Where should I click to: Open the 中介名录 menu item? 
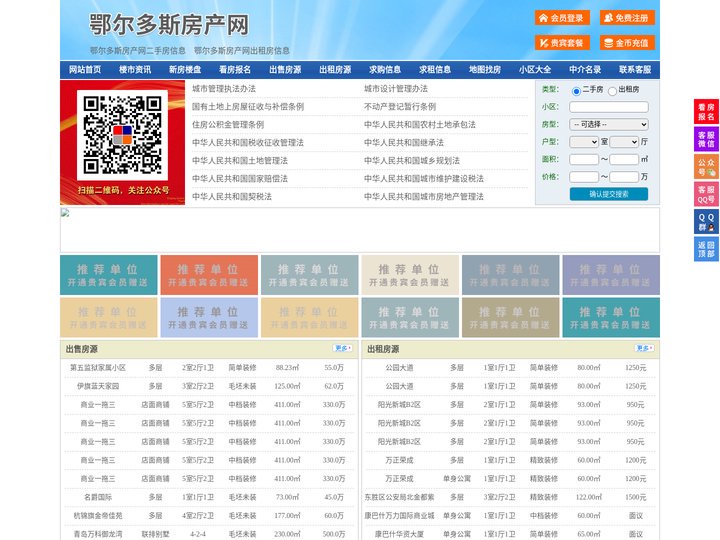click(x=585, y=70)
